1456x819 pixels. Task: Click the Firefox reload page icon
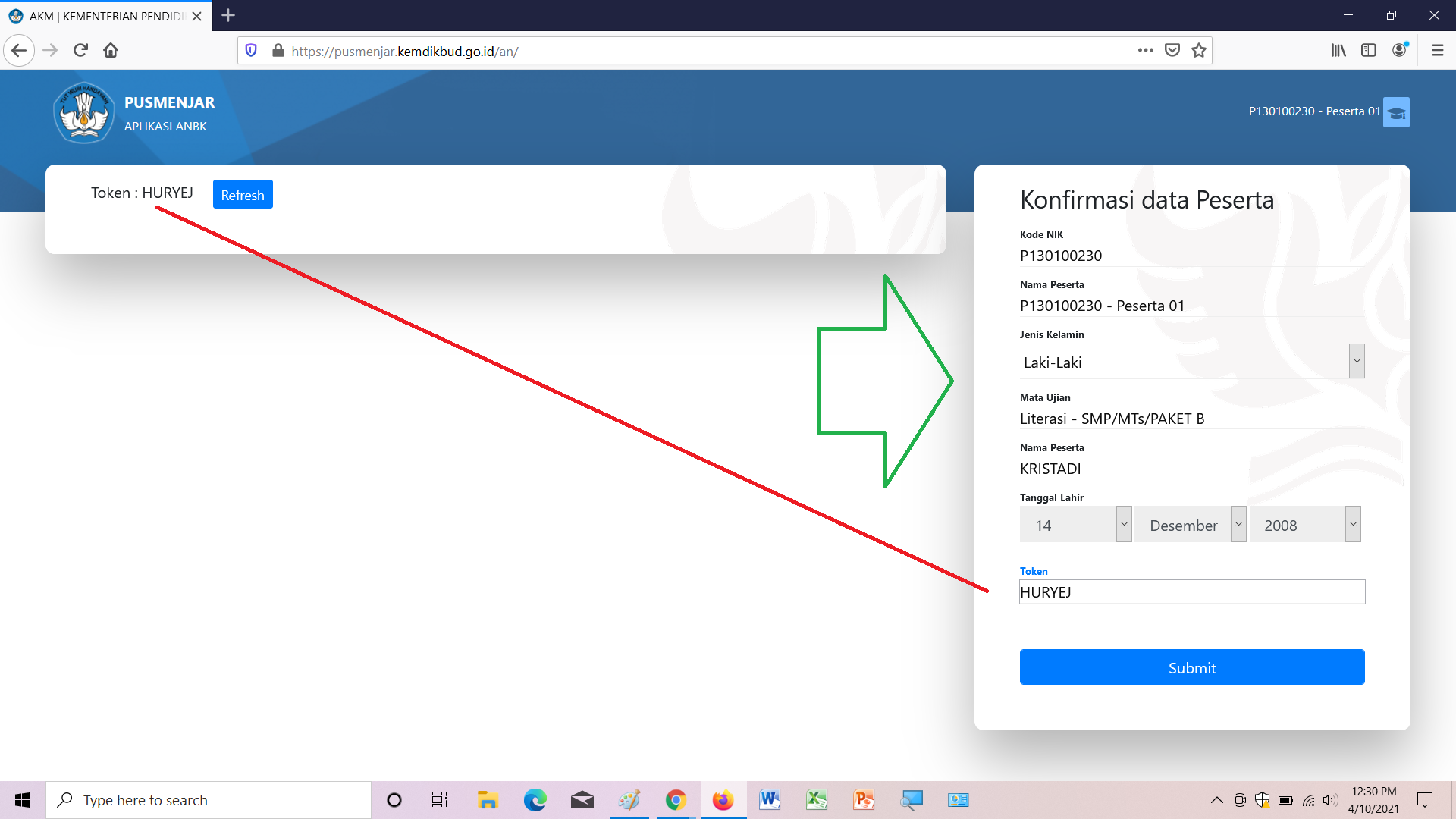tap(80, 51)
